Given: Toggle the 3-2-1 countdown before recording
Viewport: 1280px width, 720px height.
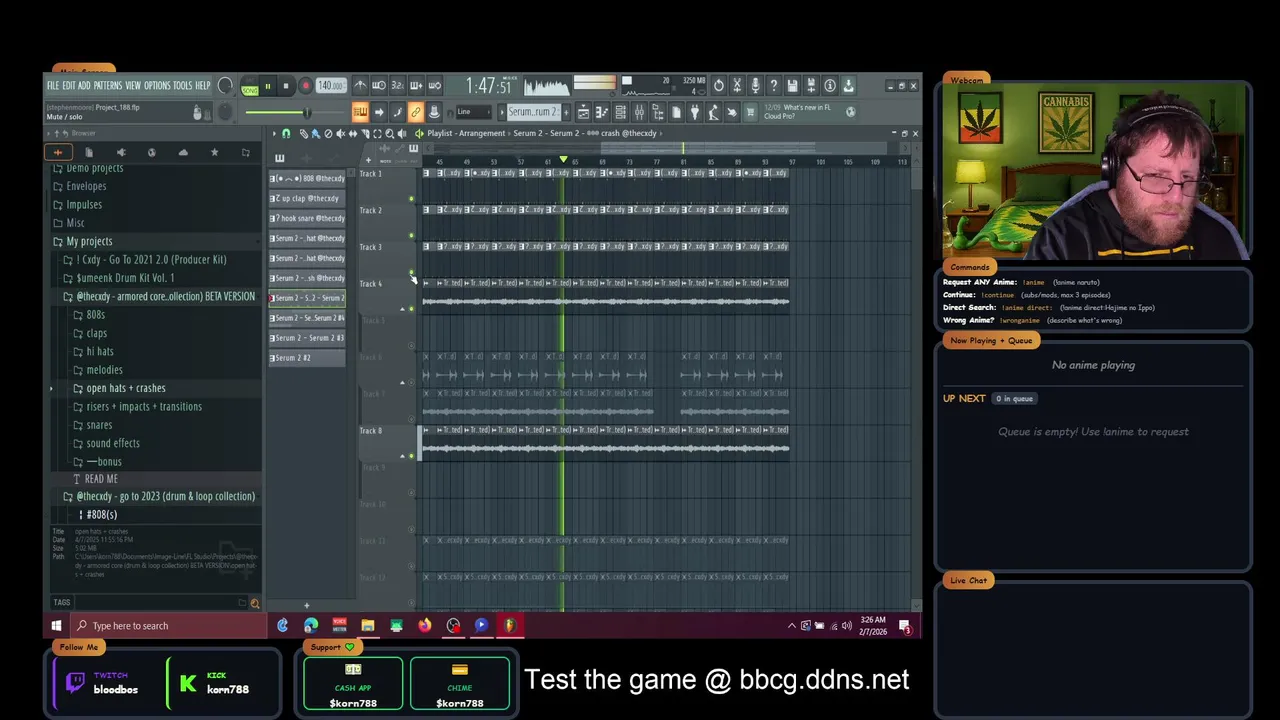Looking at the screenshot, I should click(397, 86).
